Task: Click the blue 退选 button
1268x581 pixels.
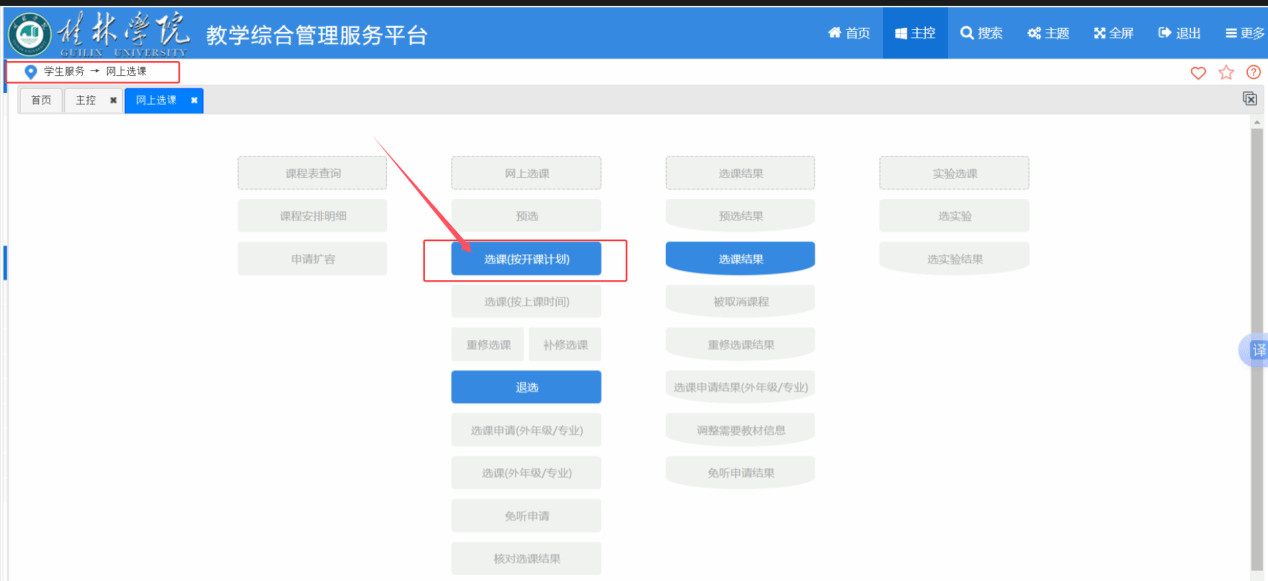Action: pos(526,387)
